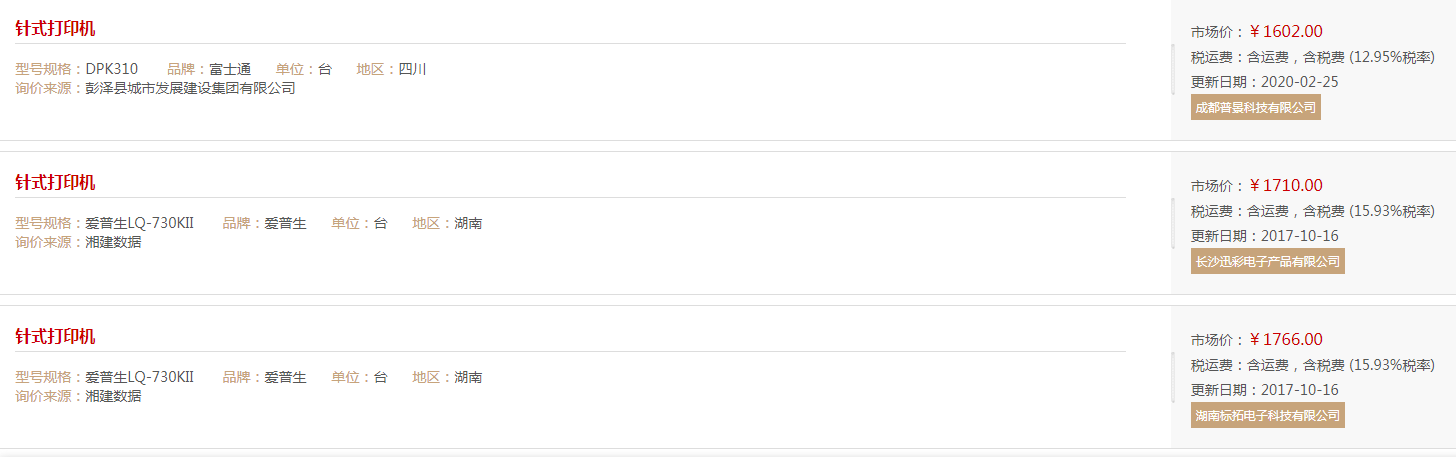The width and height of the screenshot is (1456, 457).
Task: Click 爱普生LQ-730KII model in the ¥1710.00 listing
Action: (139, 223)
